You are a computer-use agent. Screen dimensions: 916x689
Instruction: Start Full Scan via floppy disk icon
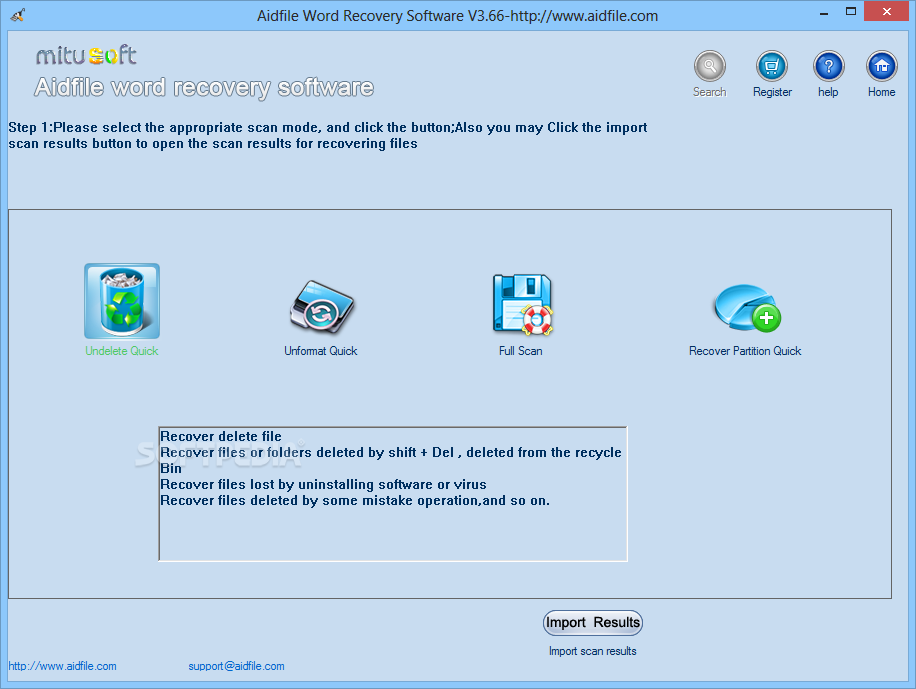tap(522, 304)
